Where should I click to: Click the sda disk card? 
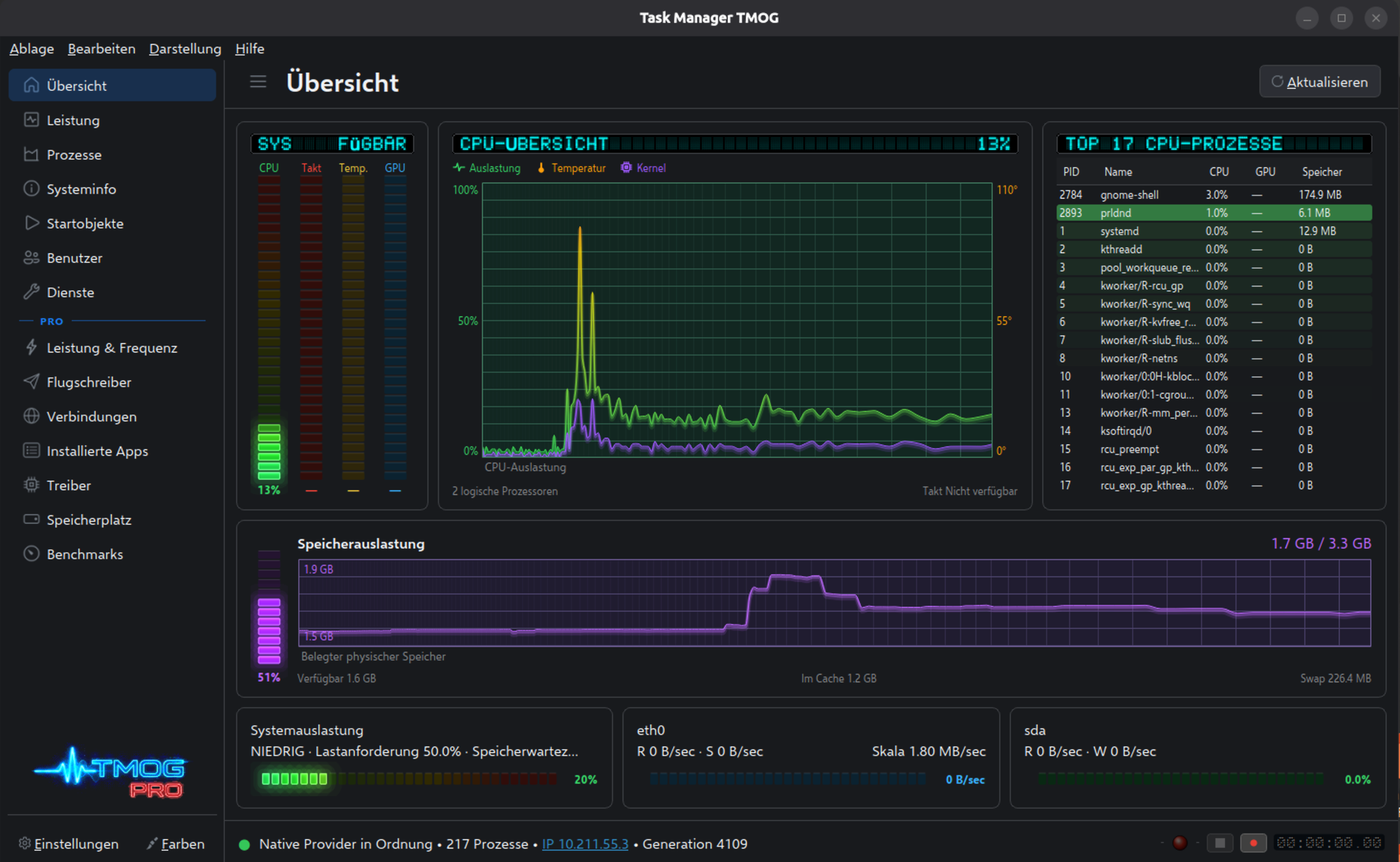(1198, 758)
